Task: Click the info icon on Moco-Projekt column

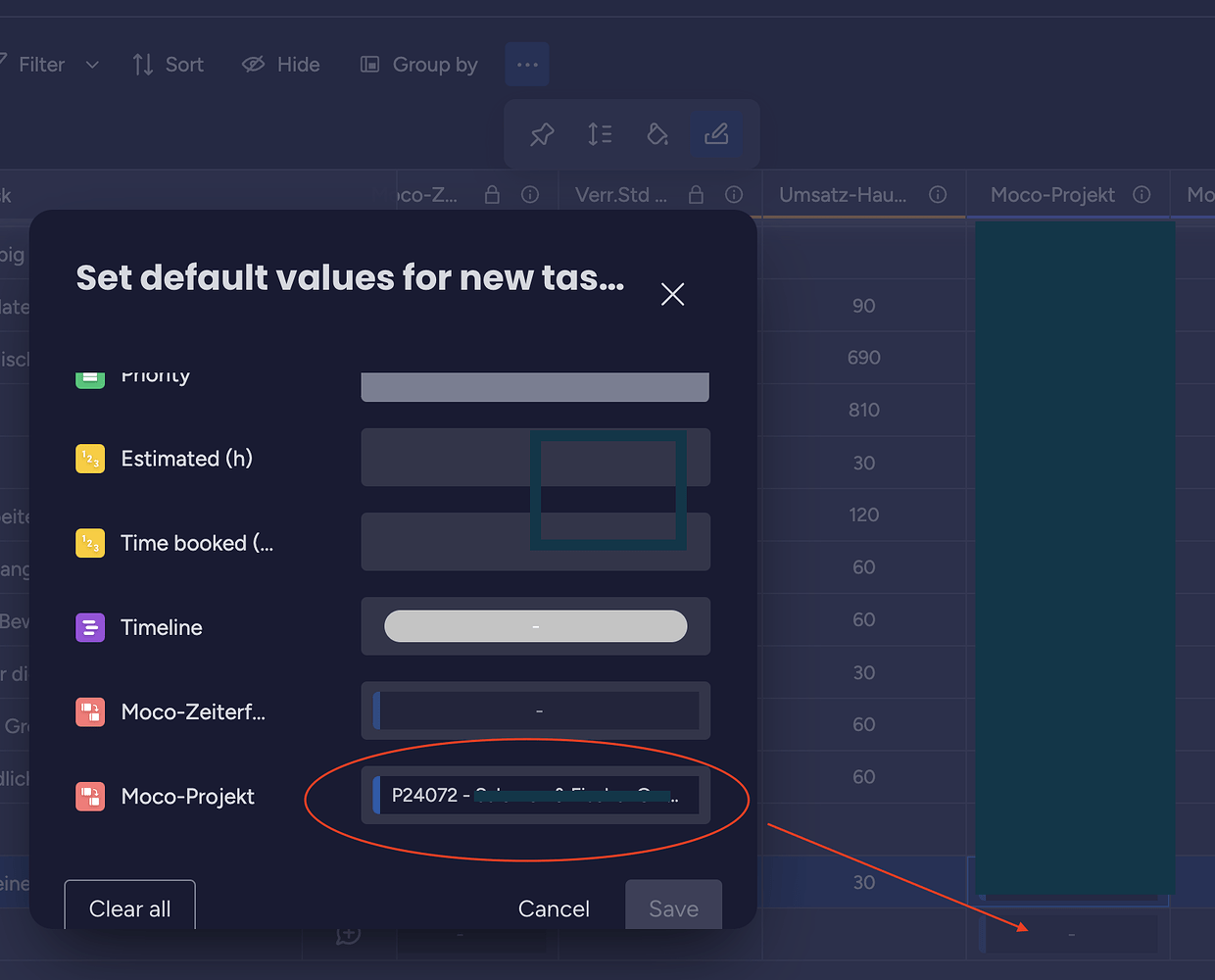Action: coord(1142,194)
